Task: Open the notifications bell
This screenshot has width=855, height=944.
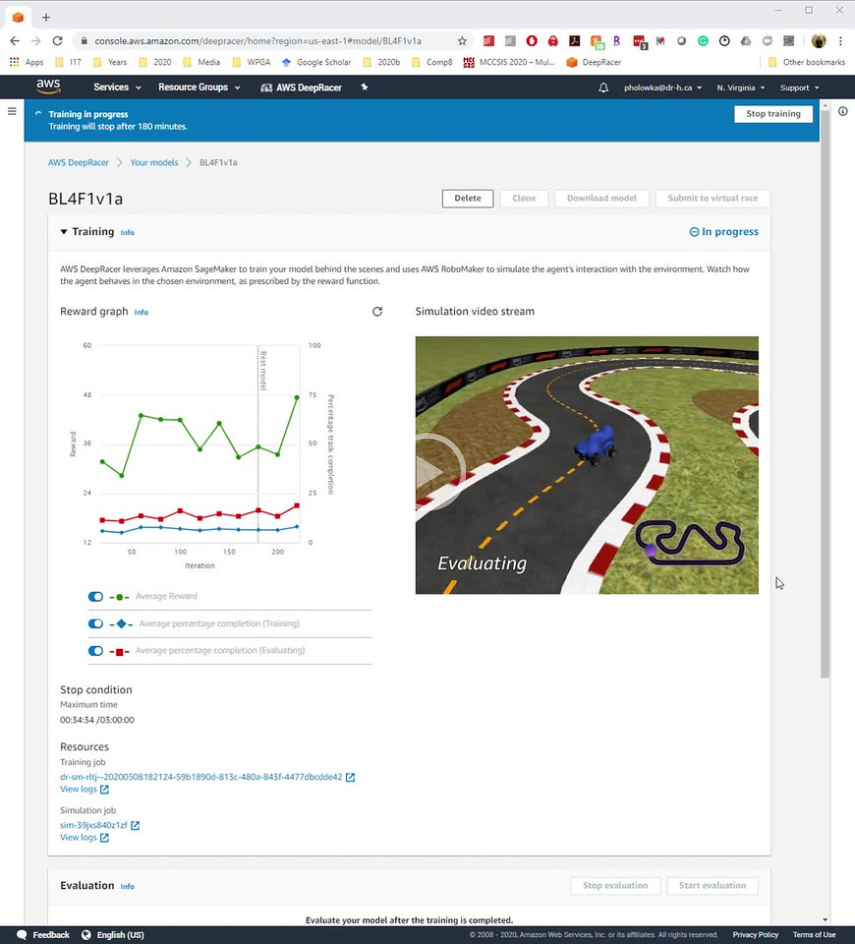Action: coord(603,87)
